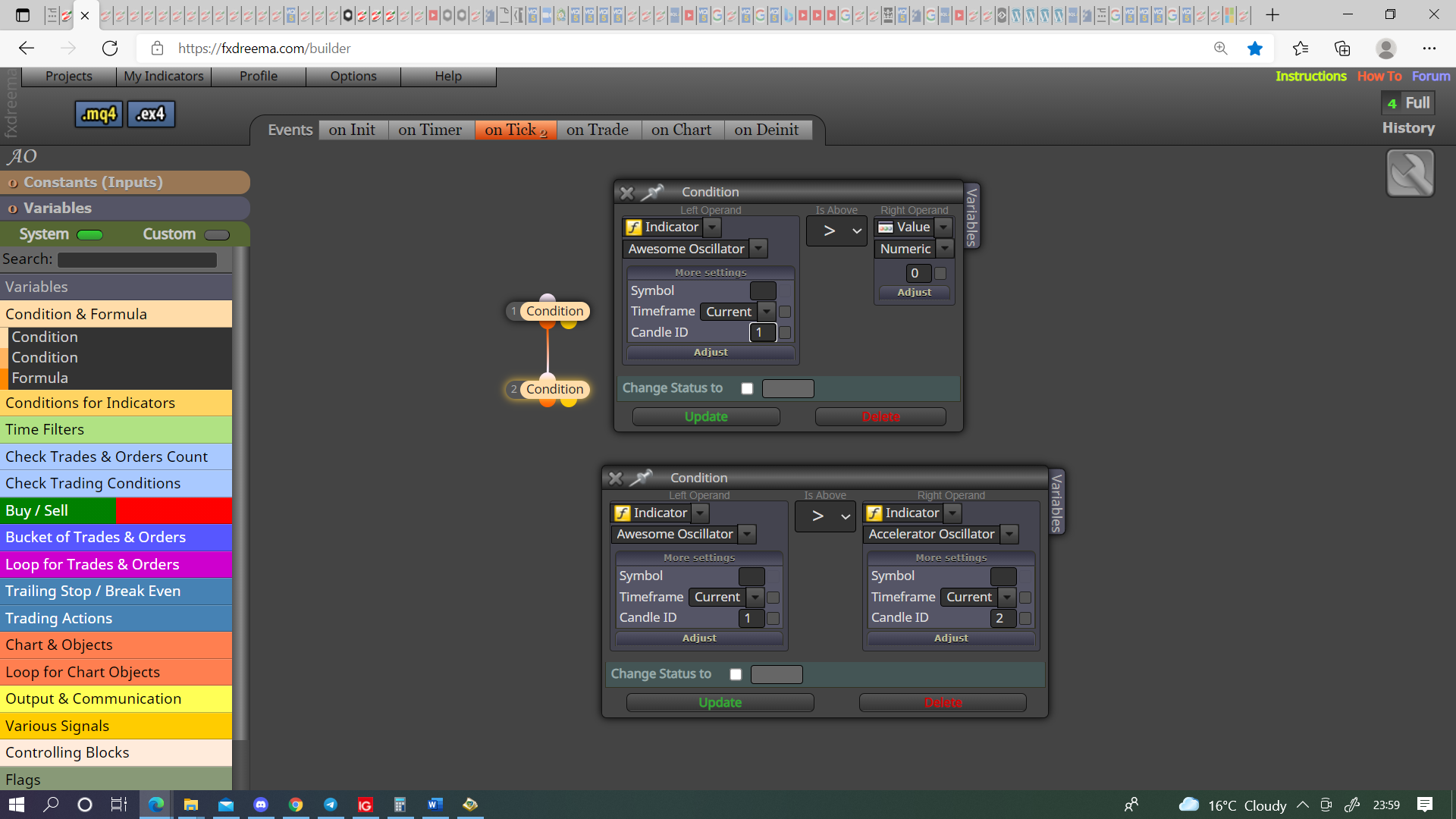Close the lower Condition dialog

[x=616, y=479]
